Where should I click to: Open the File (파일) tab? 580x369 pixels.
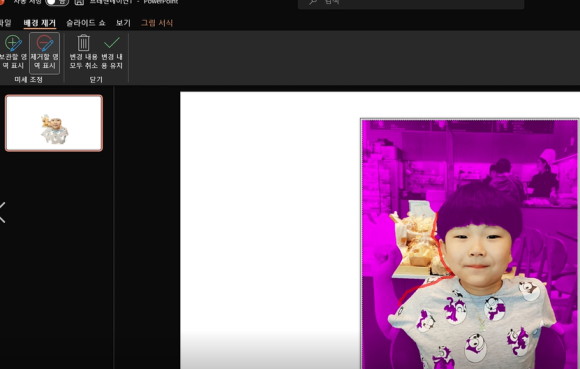5,23
